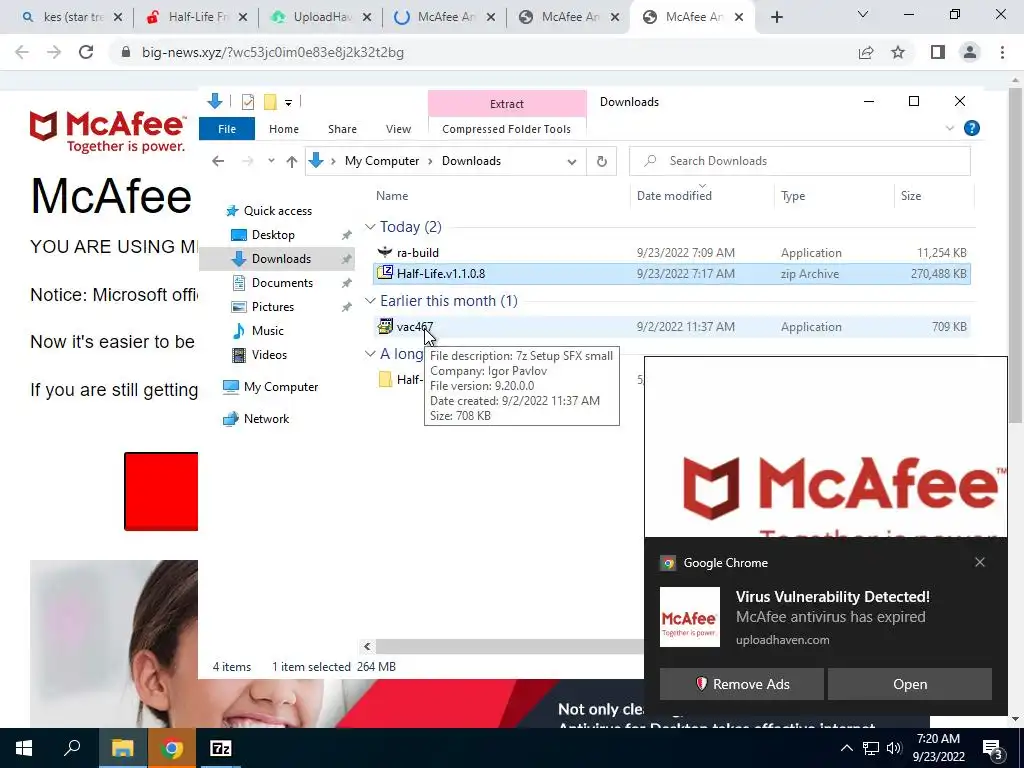The height and width of the screenshot is (768, 1024).
Task: Open Chrome tab search chevron
Action: [x=863, y=14]
